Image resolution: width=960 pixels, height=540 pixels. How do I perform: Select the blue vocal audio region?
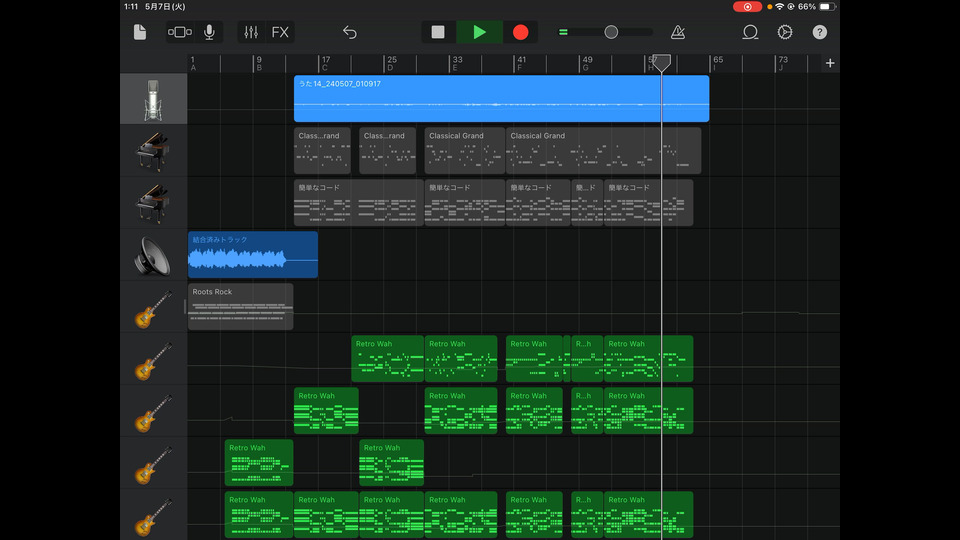[500, 99]
